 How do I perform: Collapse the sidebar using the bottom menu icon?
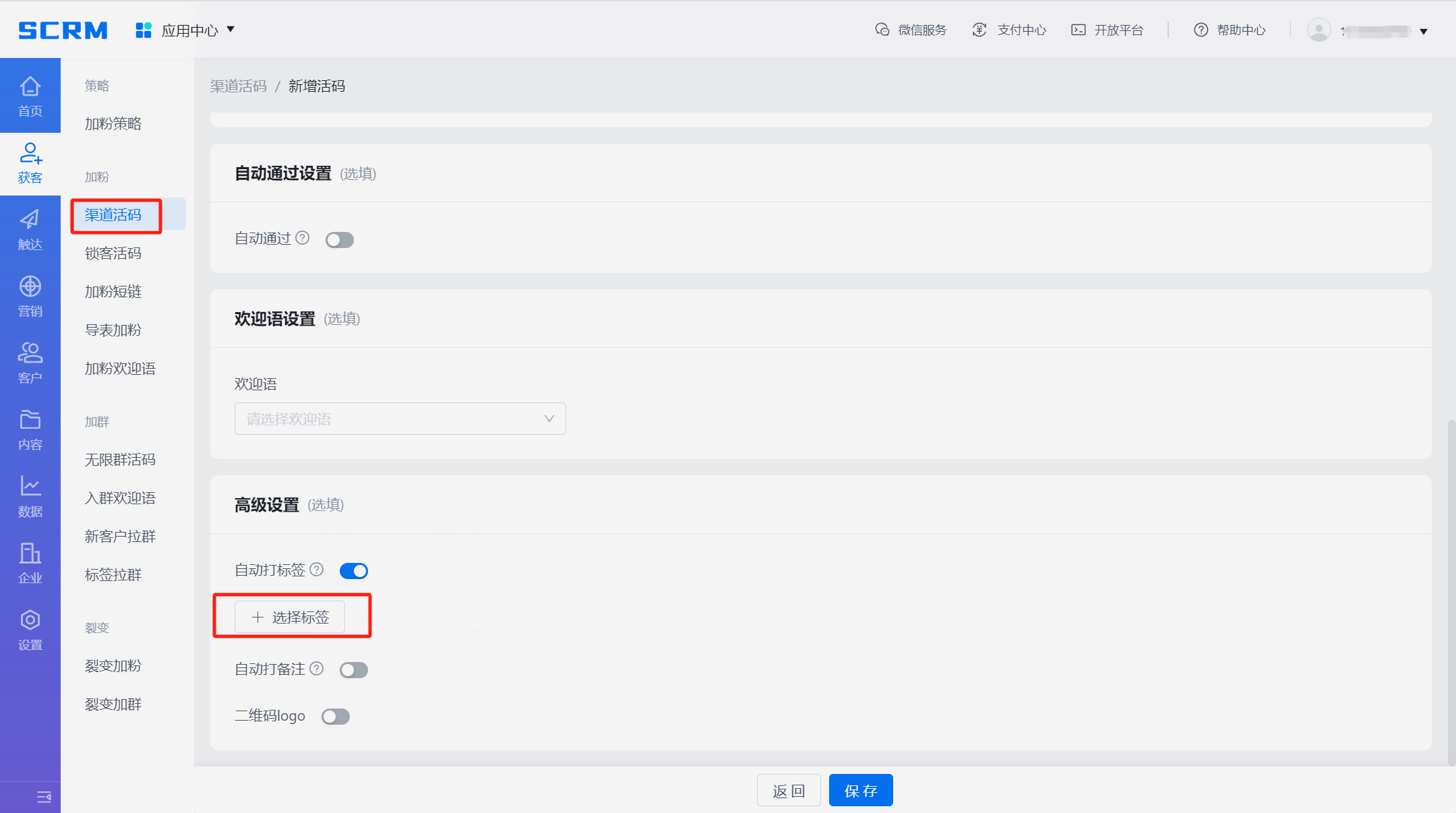(x=44, y=797)
